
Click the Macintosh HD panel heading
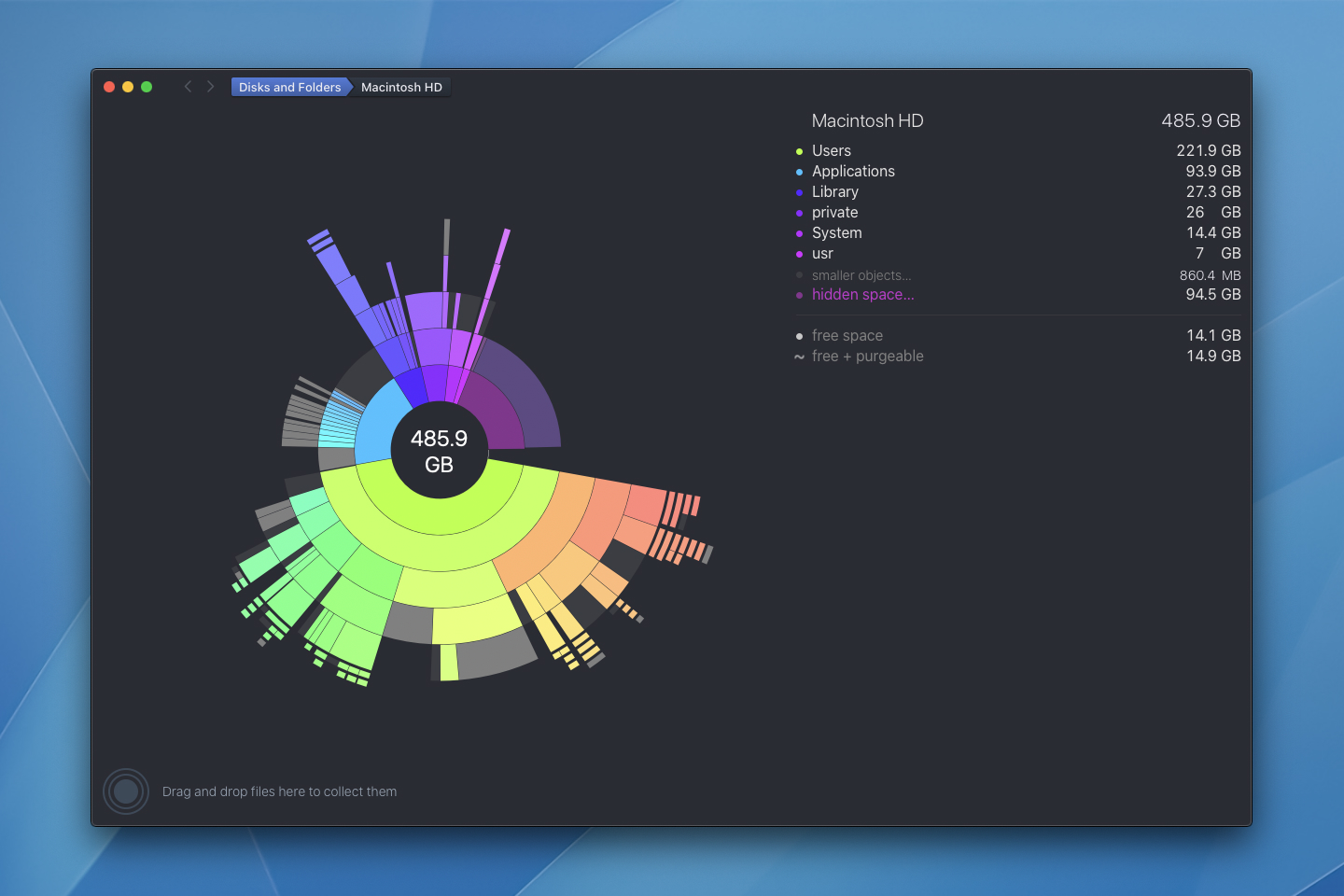[x=867, y=121]
